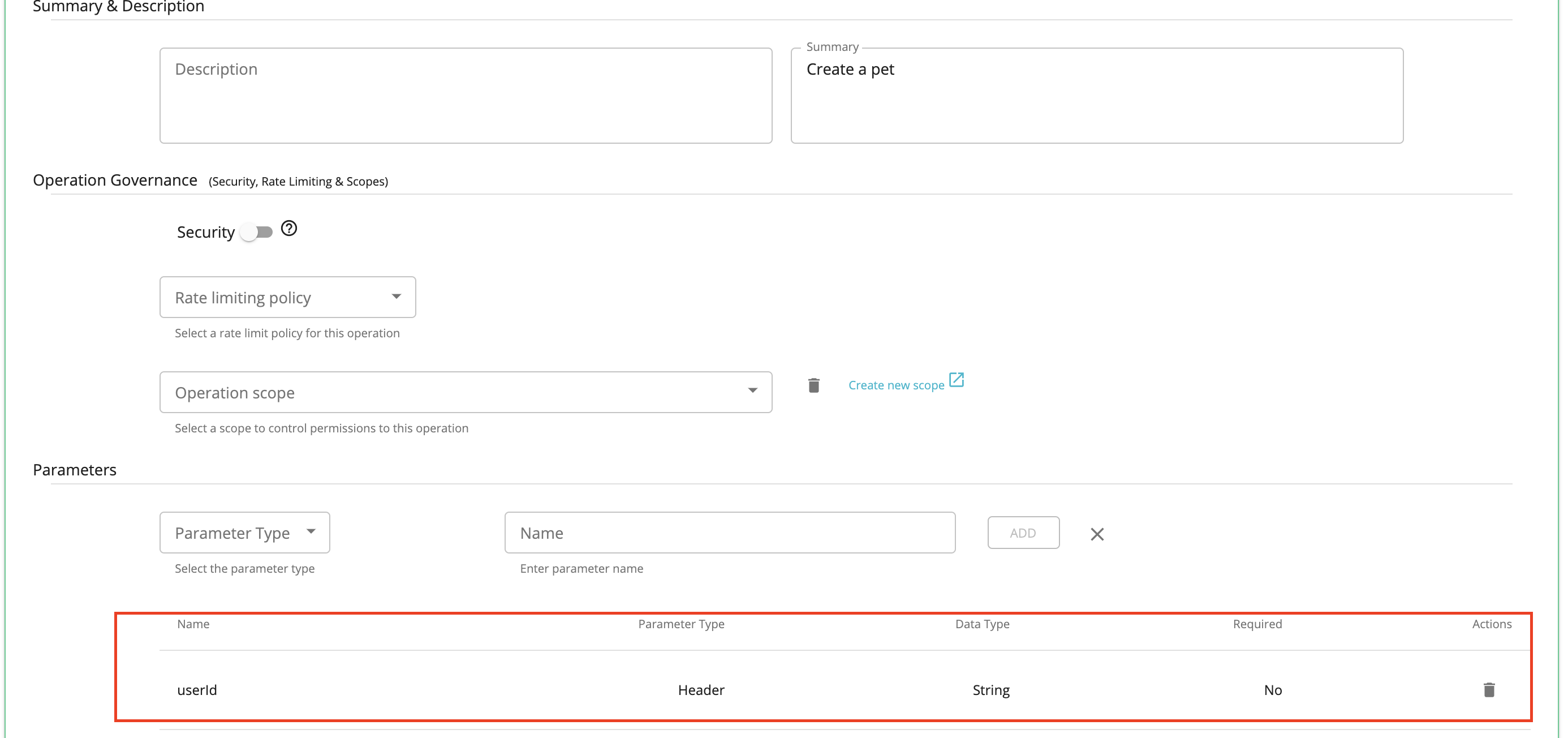Viewport: 1568px width, 738px height.
Task: Click the Create new scope link
Action: click(896, 384)
